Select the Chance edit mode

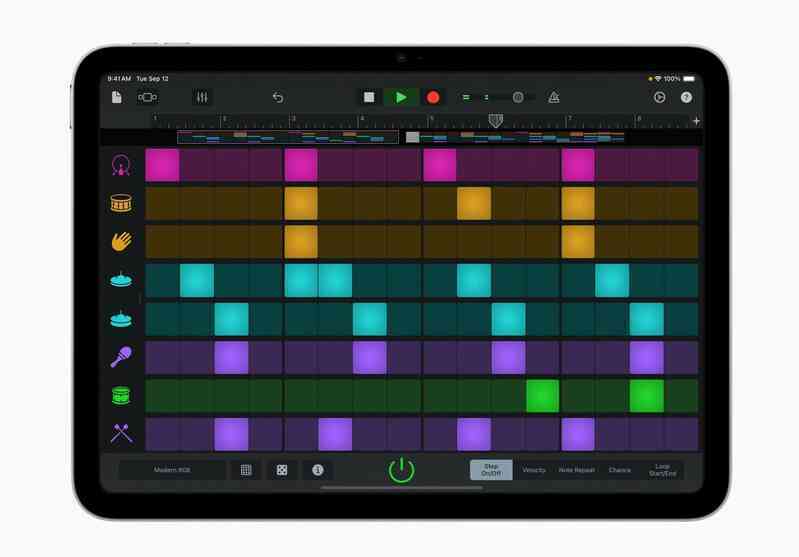coord(620,470)
